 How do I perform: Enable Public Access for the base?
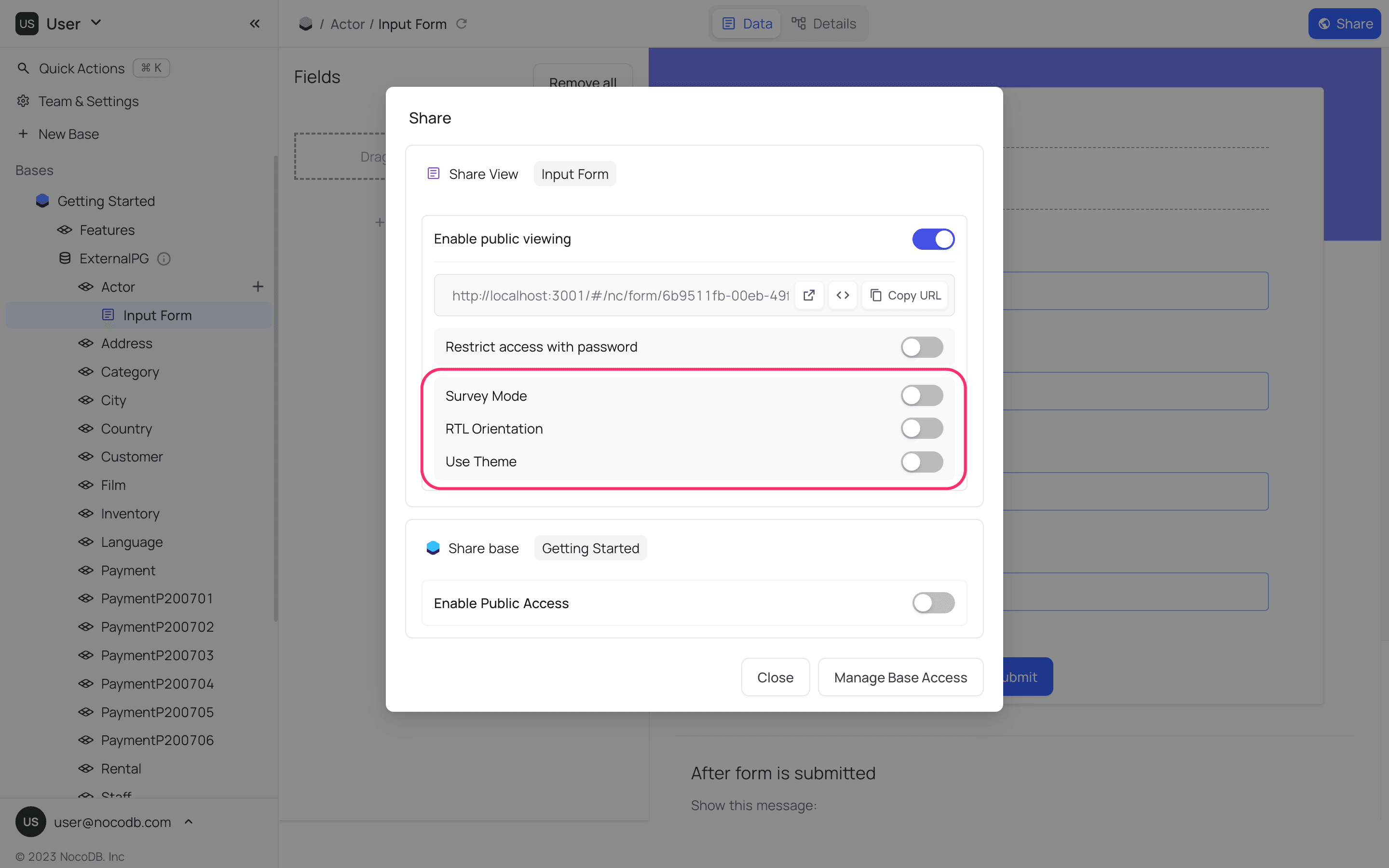click(933, 603)
